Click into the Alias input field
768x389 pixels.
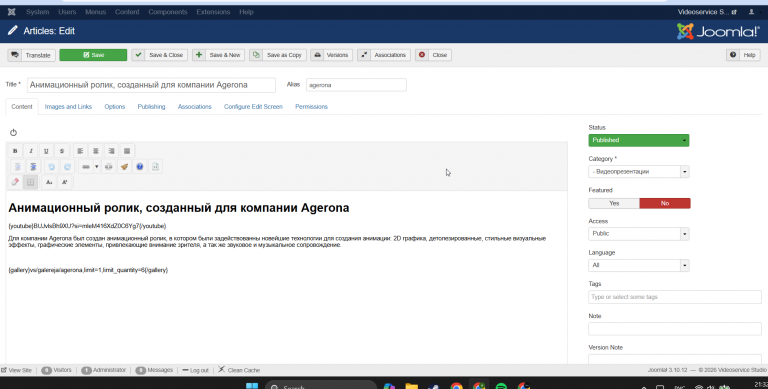(x=356, y=85)
